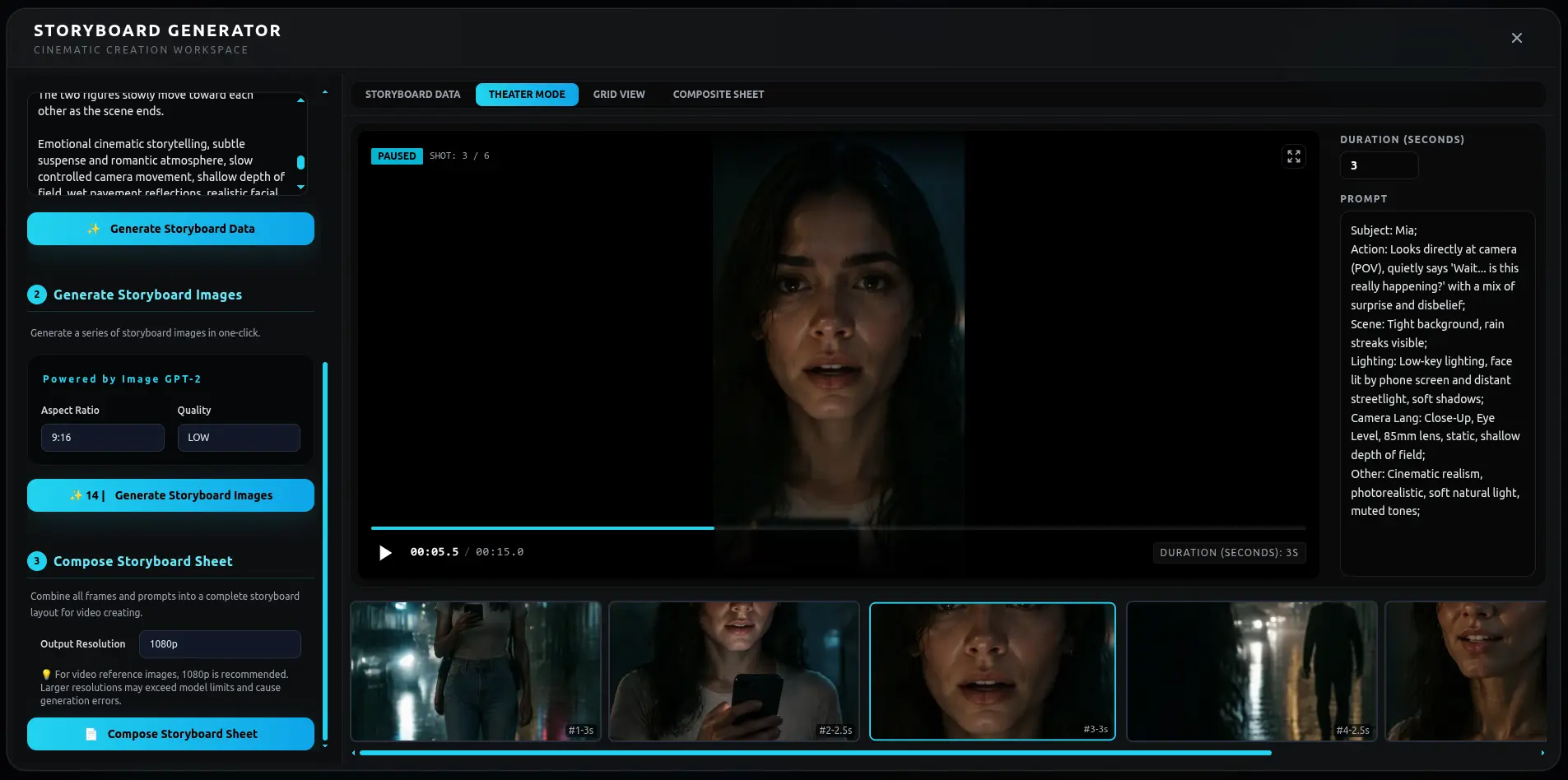Click the Generate Storyboard Images button

tap(170, 495)
